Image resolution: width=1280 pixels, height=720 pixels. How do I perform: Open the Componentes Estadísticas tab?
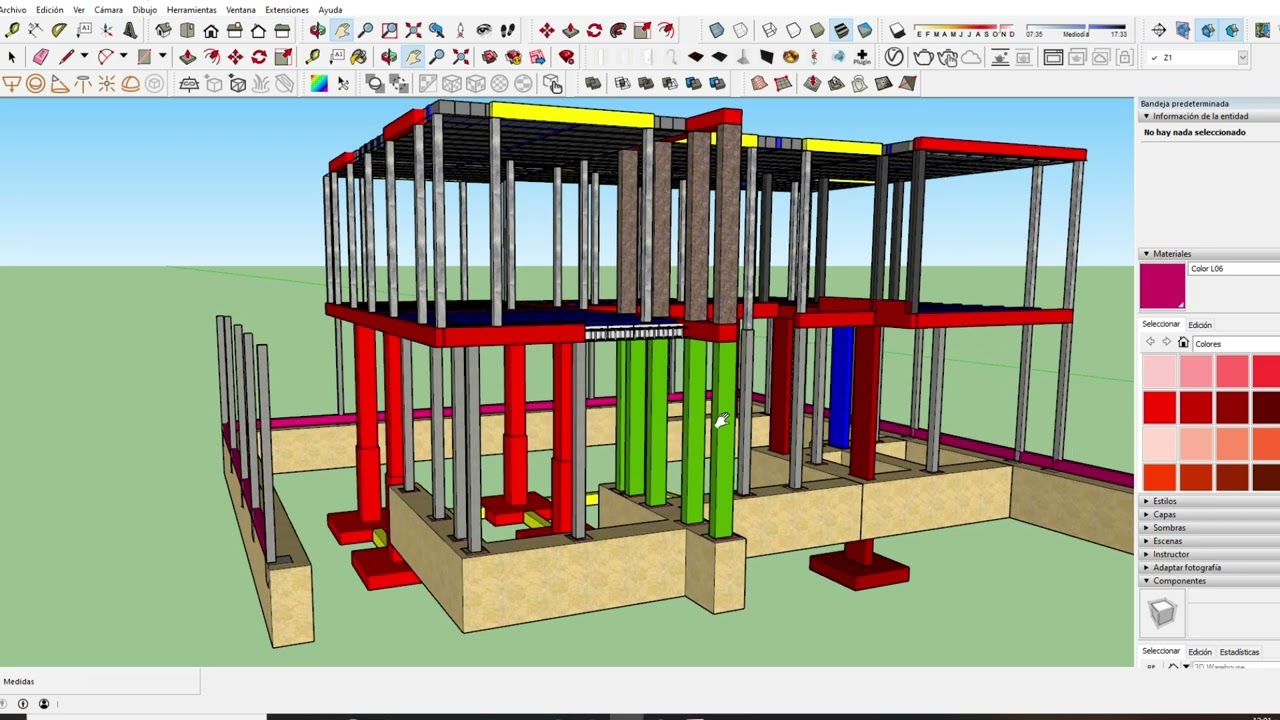point(1240,652)
